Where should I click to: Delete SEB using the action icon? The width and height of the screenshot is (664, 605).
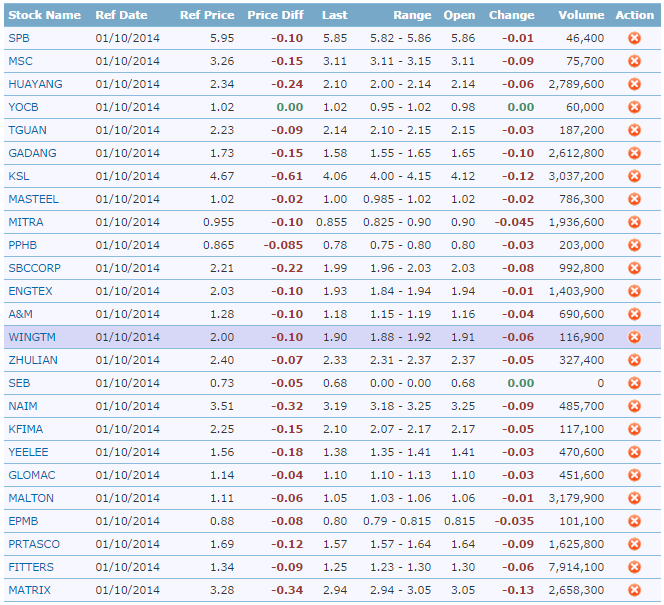[x=634, y=383]
